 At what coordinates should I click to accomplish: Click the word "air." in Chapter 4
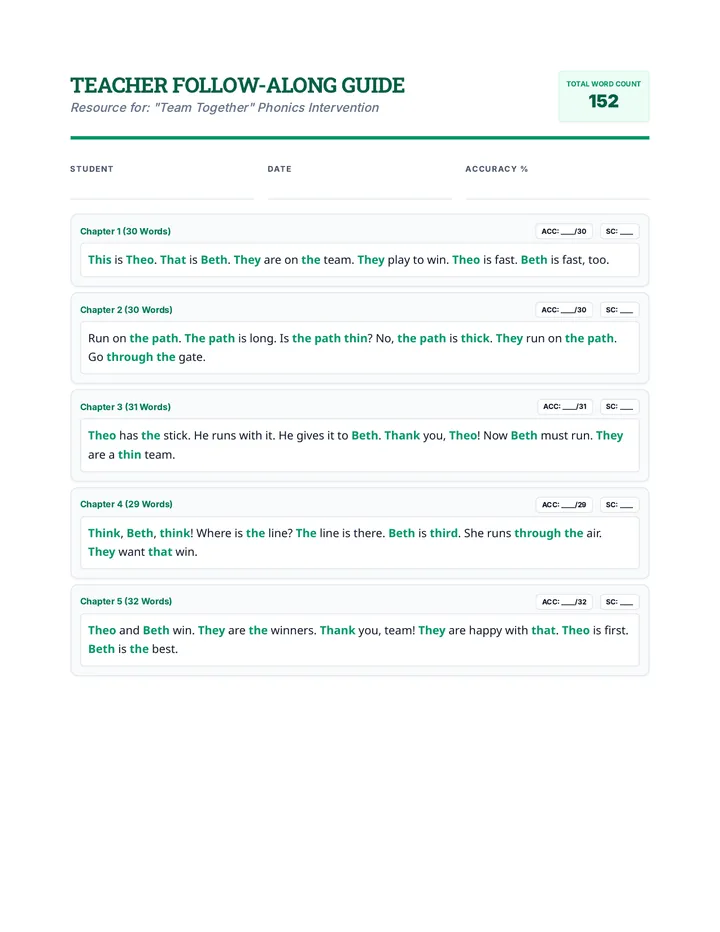point(594,533)
